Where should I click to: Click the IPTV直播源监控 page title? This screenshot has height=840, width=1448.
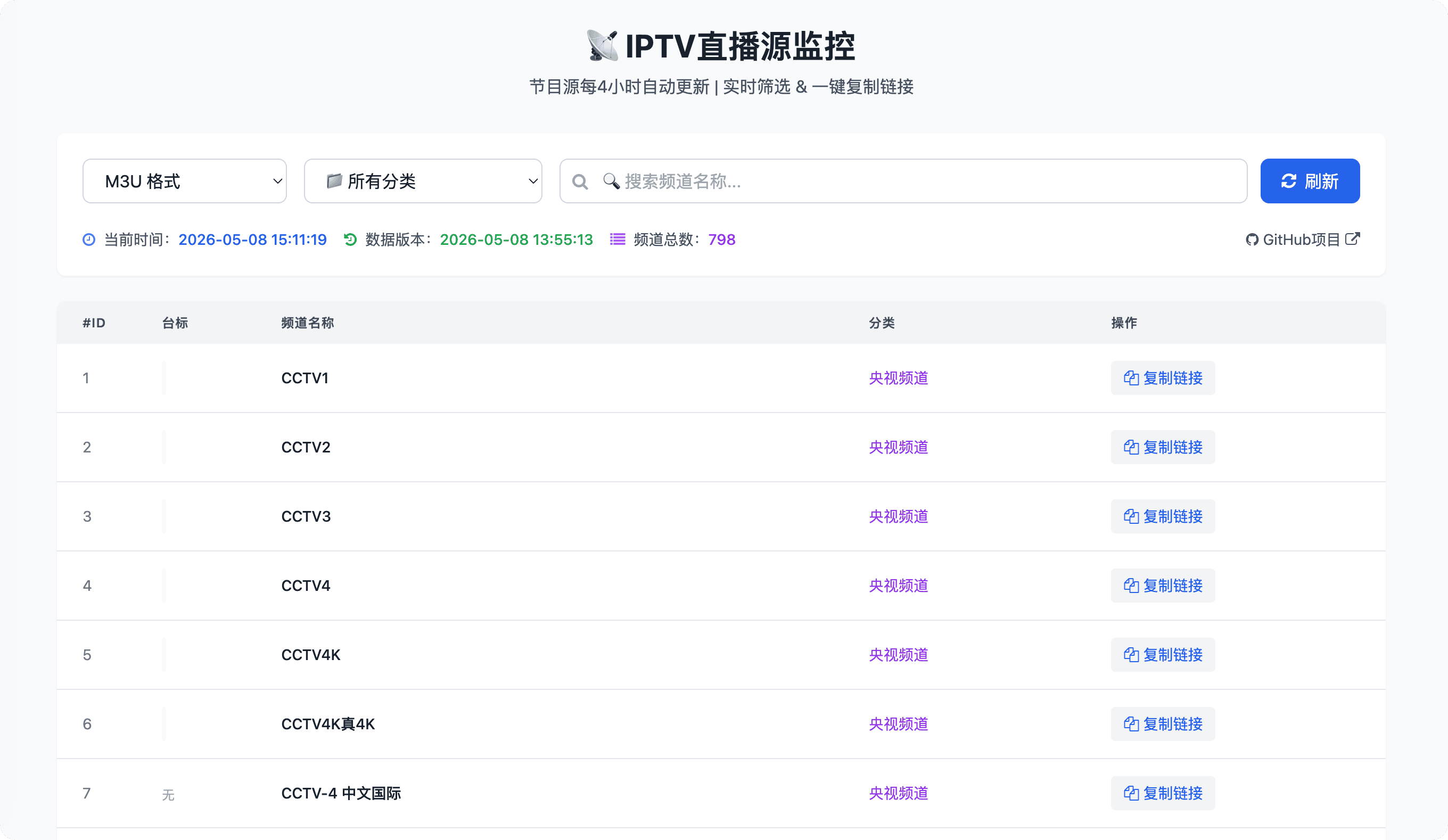pyautogui.click(x=740, y=46)
